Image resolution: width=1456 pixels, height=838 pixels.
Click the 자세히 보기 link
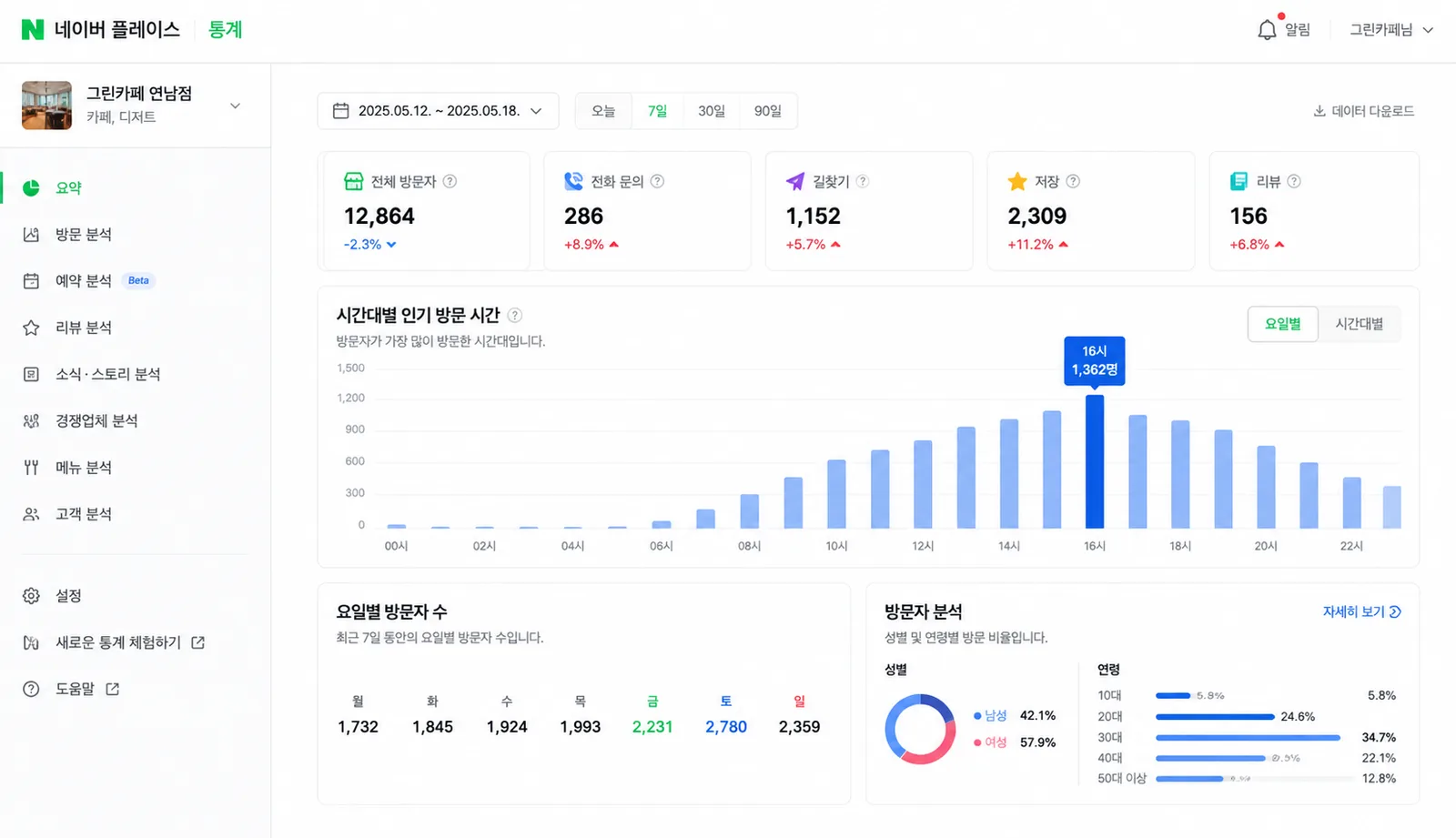[1361, 611]
